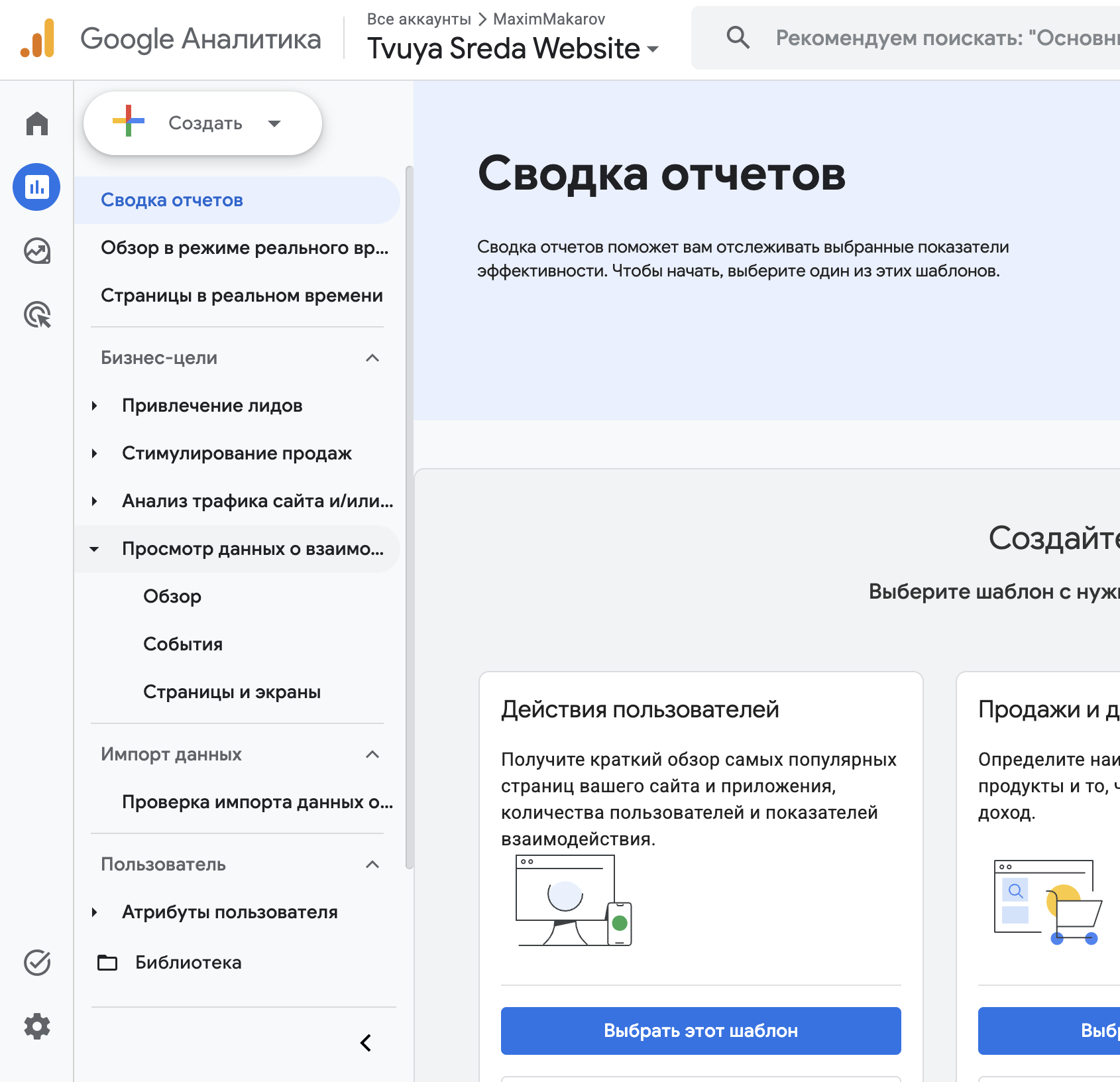
Task: Open the Tvuya Sreda Website property selector
Action: click(513, 48)
